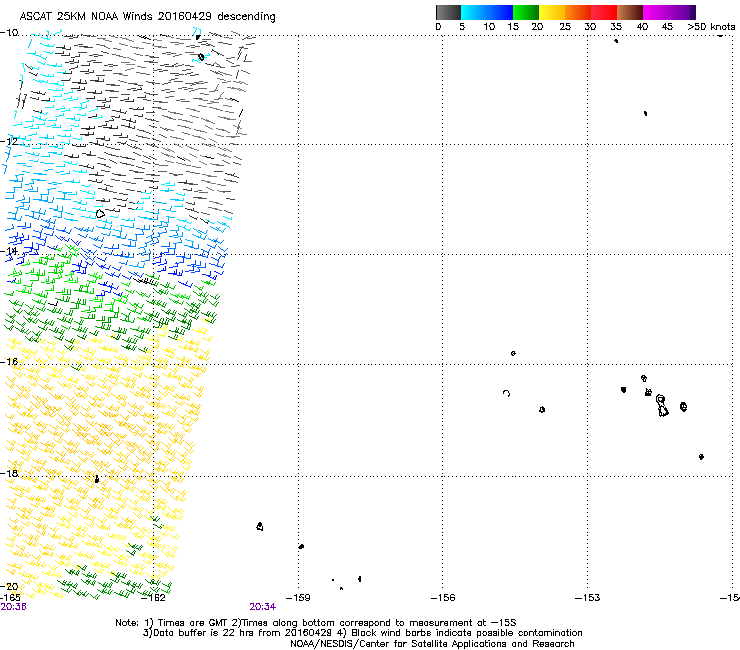
Task: Click the brown 35-40 knots legend segment
Action: (x=630, y=13)
